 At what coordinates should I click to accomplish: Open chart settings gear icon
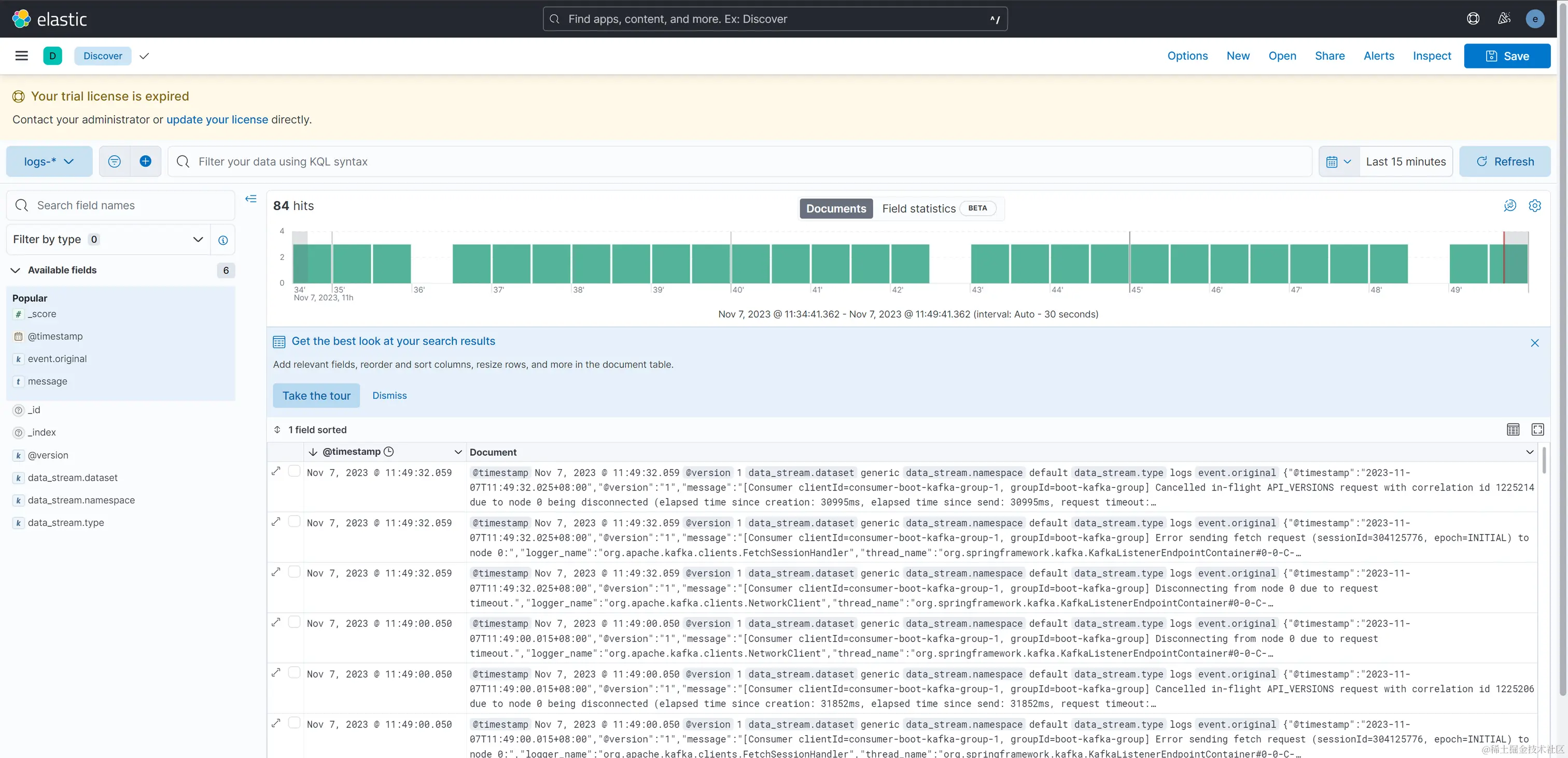[x=1534, y=206]
